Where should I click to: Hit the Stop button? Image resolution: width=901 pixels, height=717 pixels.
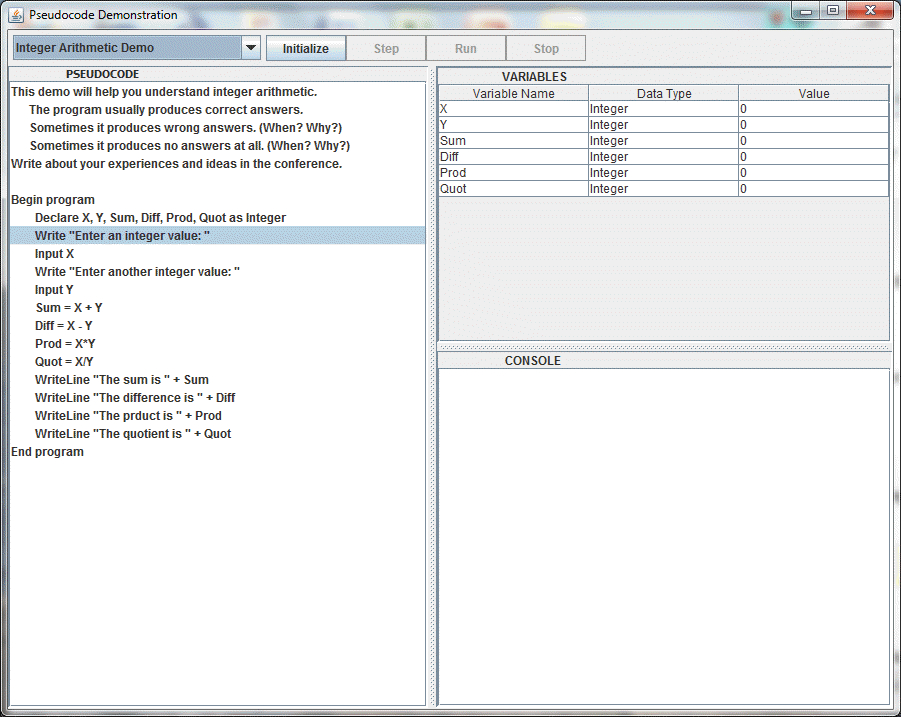(546, 48)
